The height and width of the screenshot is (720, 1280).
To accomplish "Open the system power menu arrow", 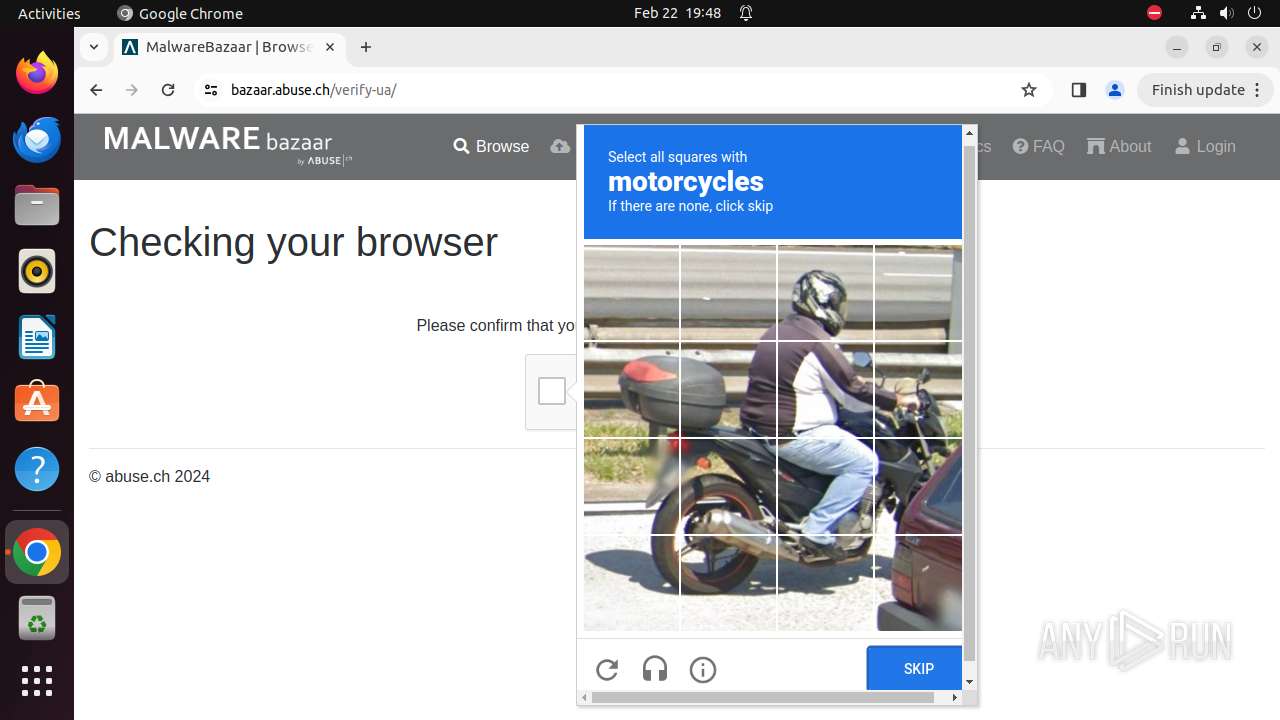I will (1255, 13).
